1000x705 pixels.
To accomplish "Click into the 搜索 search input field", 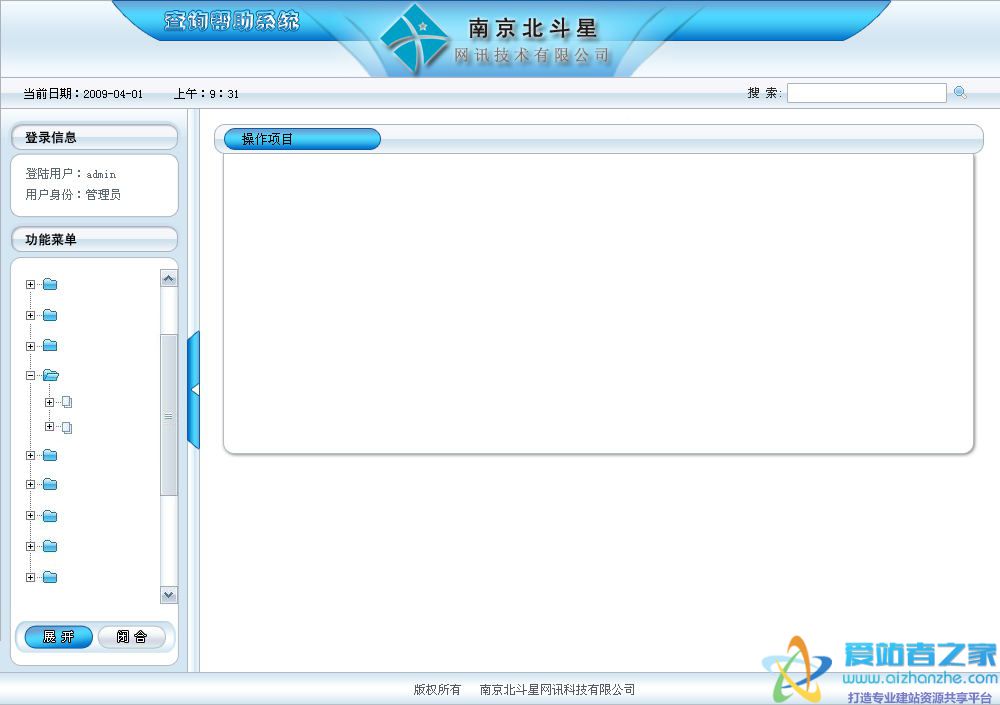I will click(x=866, y=93).
